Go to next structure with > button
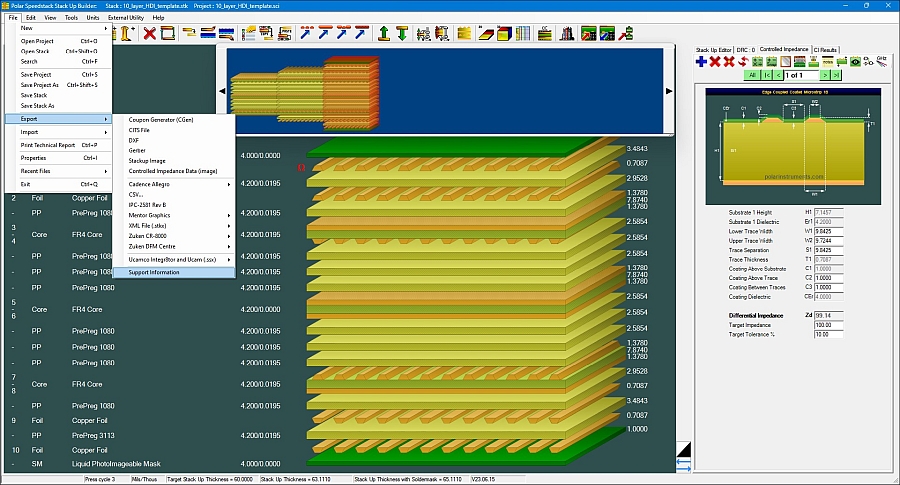900x485 pixels. [825, 75]
